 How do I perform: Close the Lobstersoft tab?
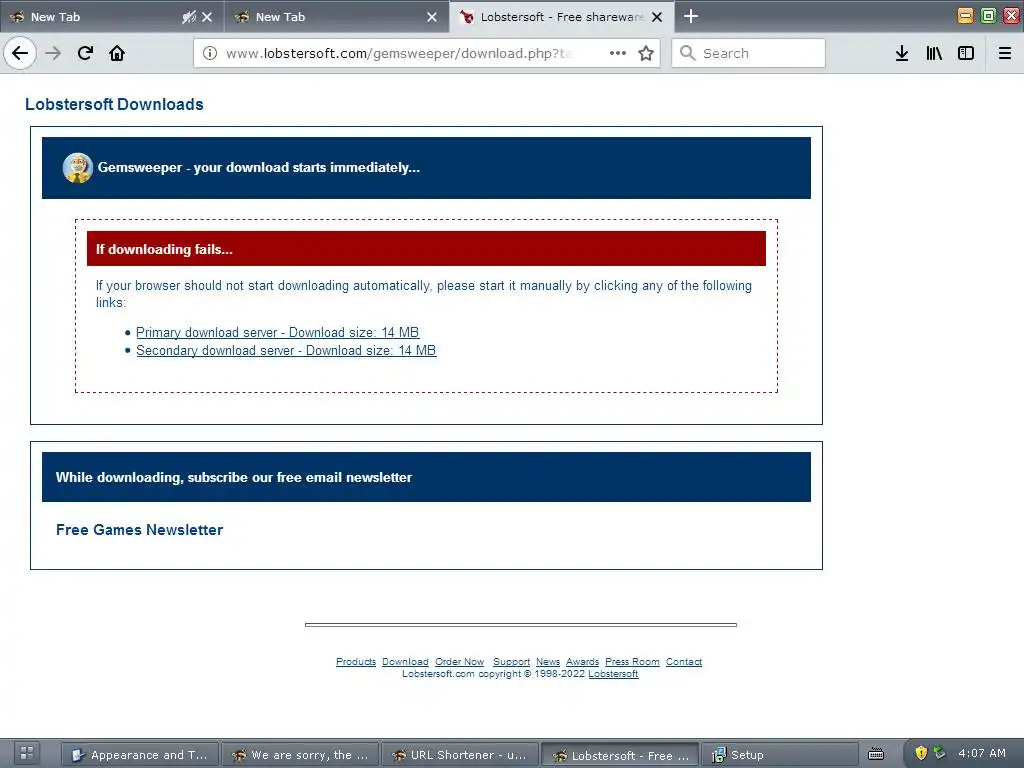(x=657, y=17)
